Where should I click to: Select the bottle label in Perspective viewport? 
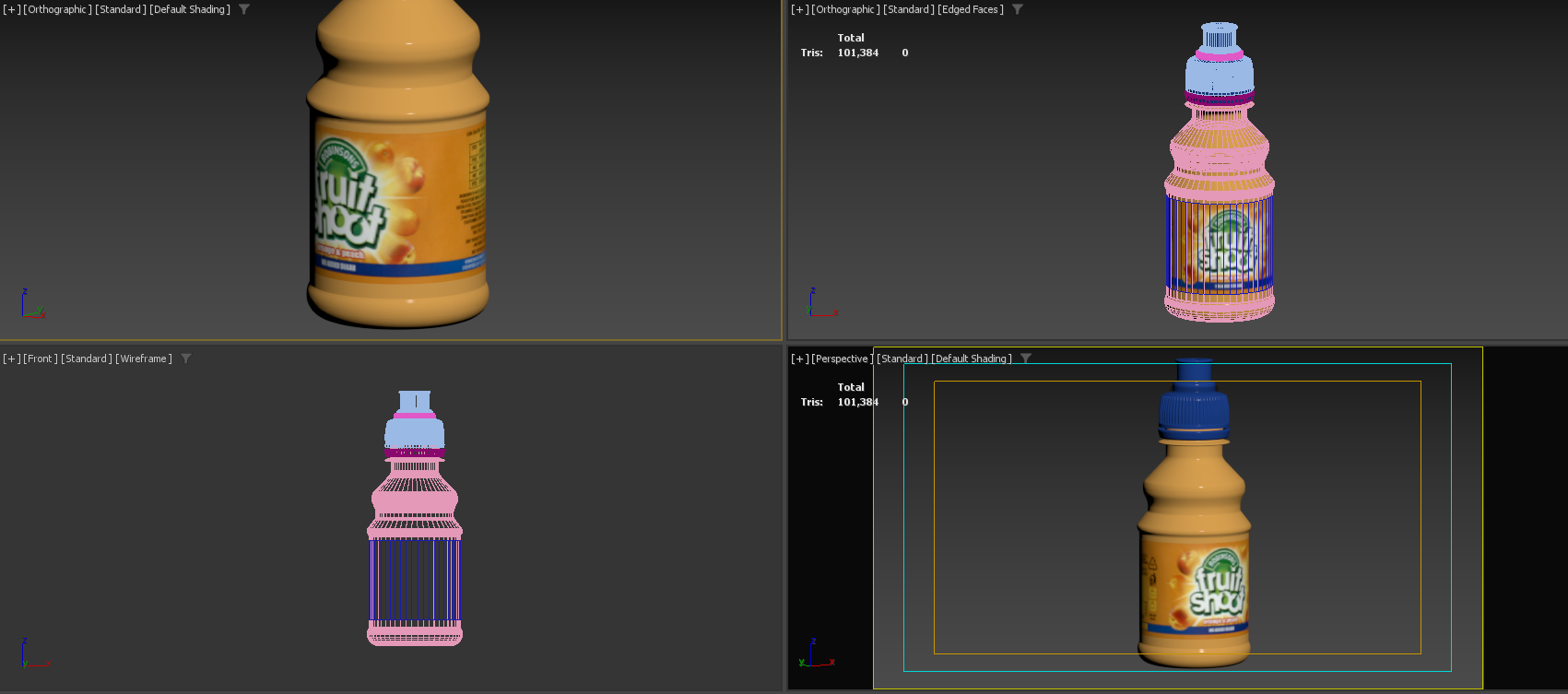click(1196, 585)
